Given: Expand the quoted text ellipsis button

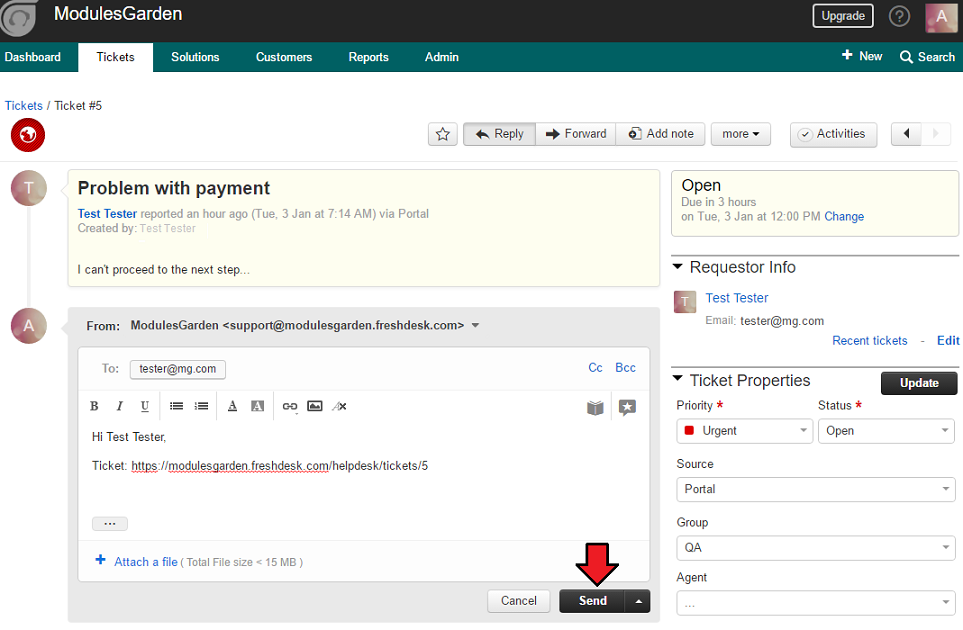Looking at the screenshot, I should (x=110, y=524).
